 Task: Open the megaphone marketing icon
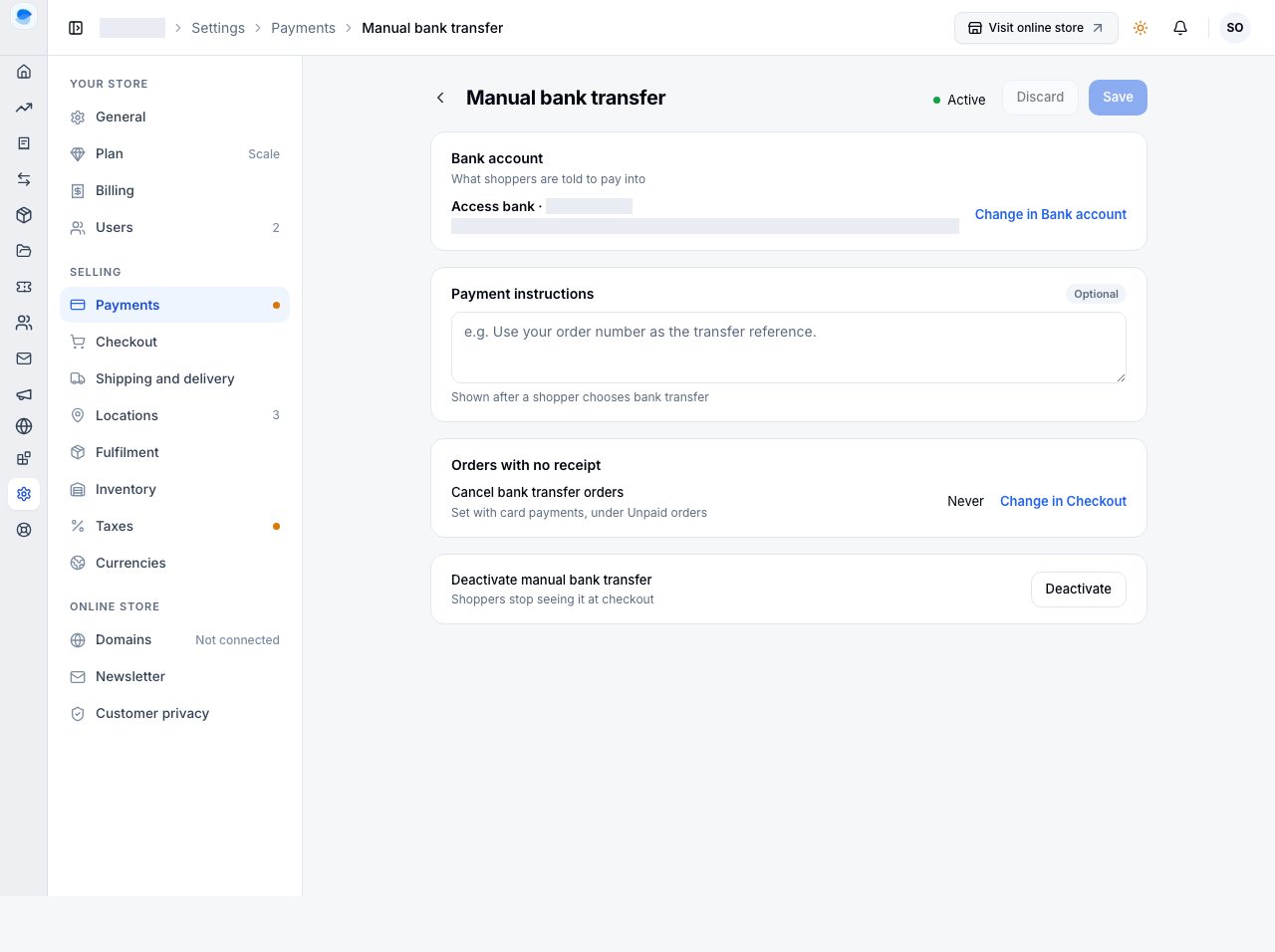coord(24,394)
